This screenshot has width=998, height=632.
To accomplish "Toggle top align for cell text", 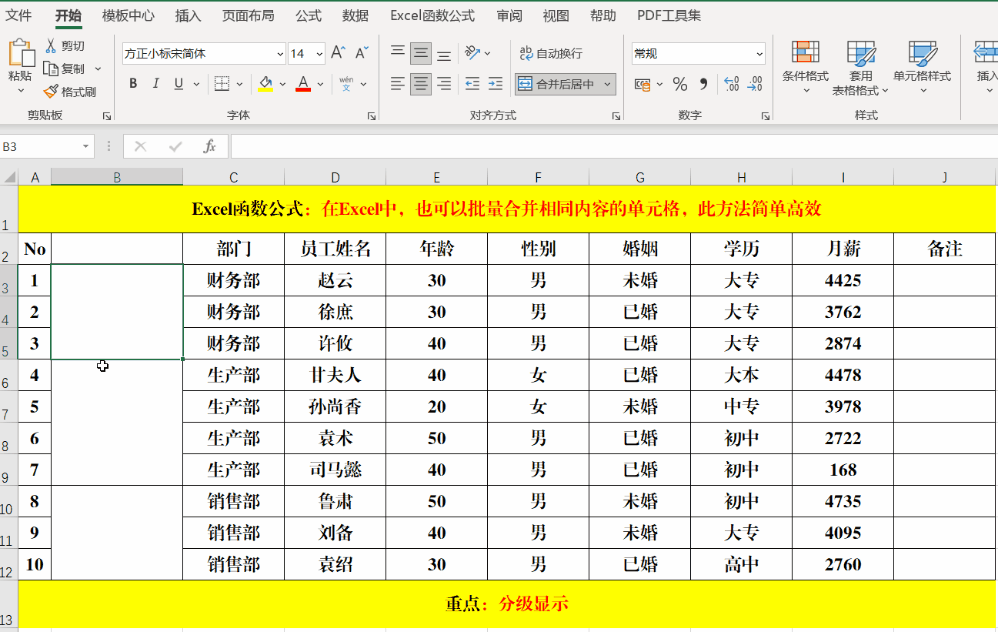I will [398, 53].
